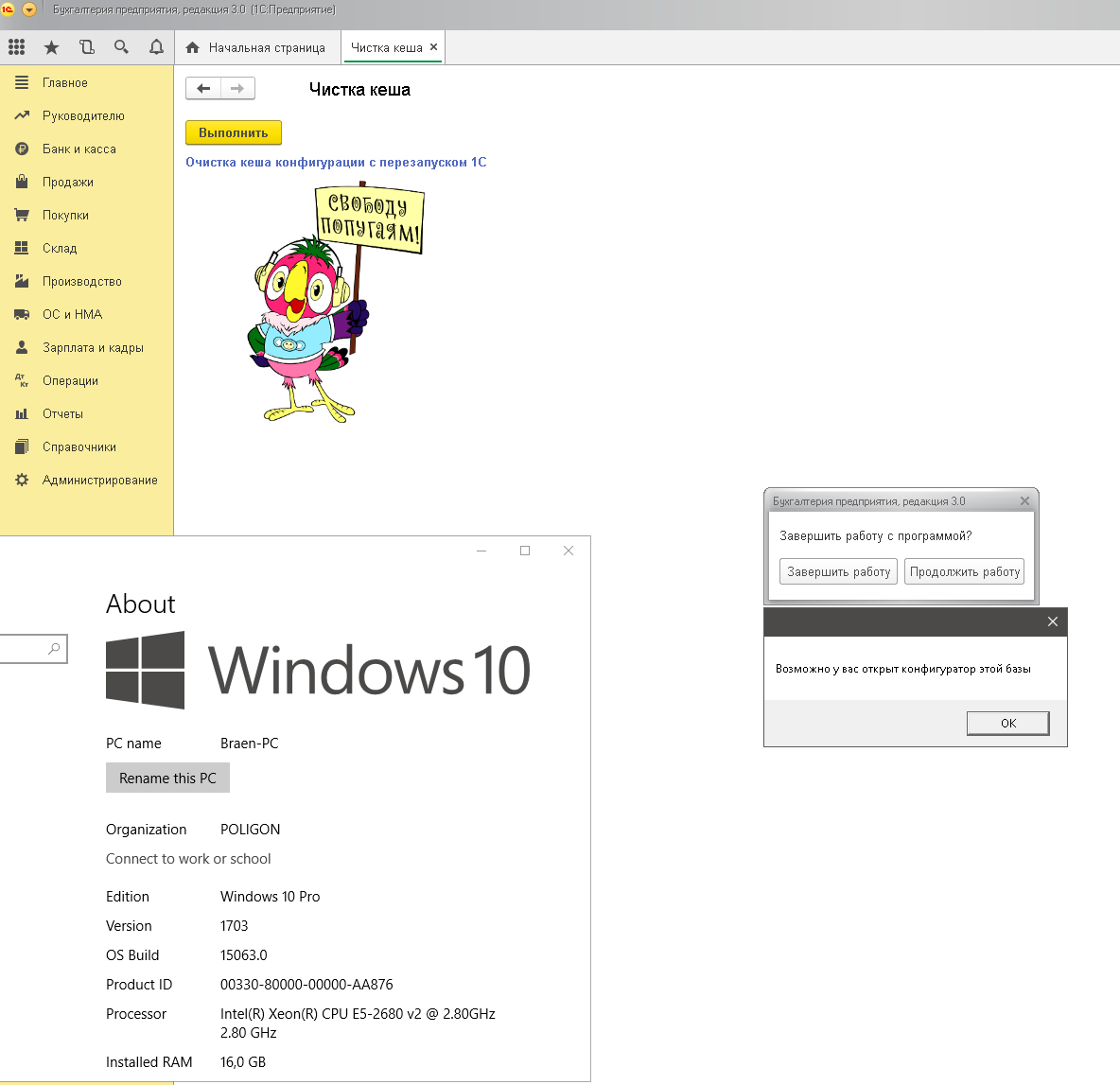
Task: Maximize the About settings window
Action: tap(525, 551)
